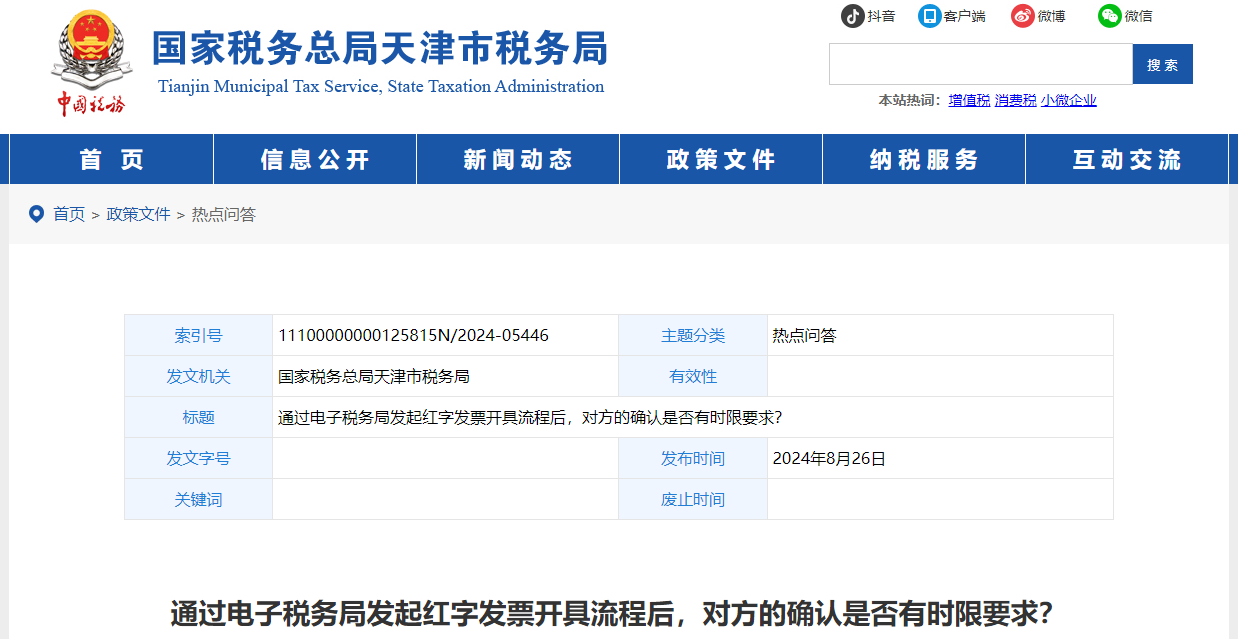This screenshot has height=639, width=1238.
Task: Open the 抖音 Douyin account icon
Action: pyautogui.click(x=855, y=16)
